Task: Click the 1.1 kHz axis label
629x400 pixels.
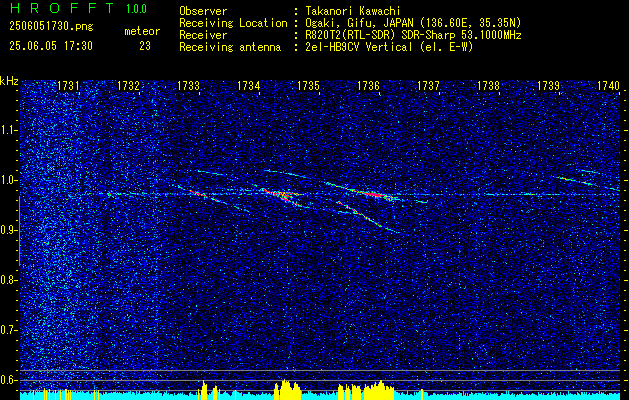Action: point(8,130)
